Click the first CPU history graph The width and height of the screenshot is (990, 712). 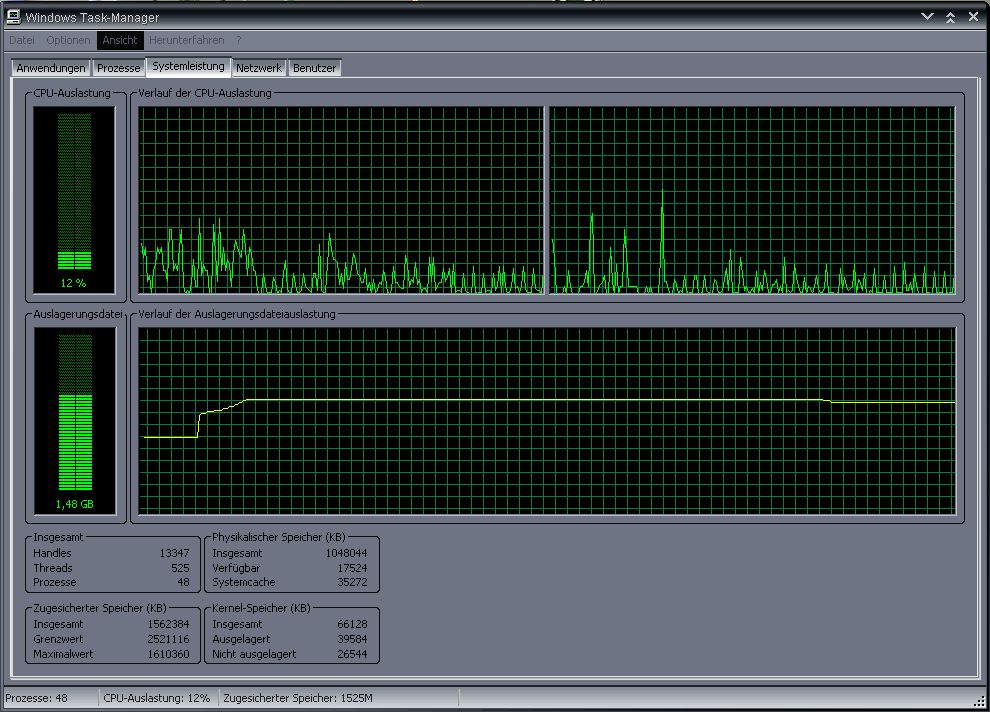pyautogui.click(x=341, y=199)
